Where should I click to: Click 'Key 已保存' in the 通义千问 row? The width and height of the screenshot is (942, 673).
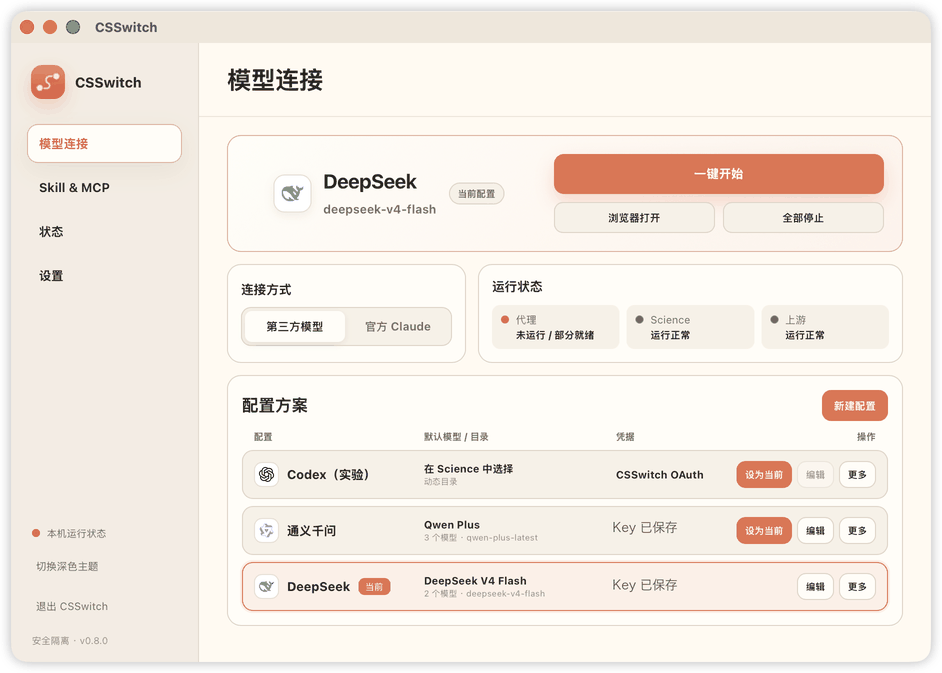tap(645, 528)
